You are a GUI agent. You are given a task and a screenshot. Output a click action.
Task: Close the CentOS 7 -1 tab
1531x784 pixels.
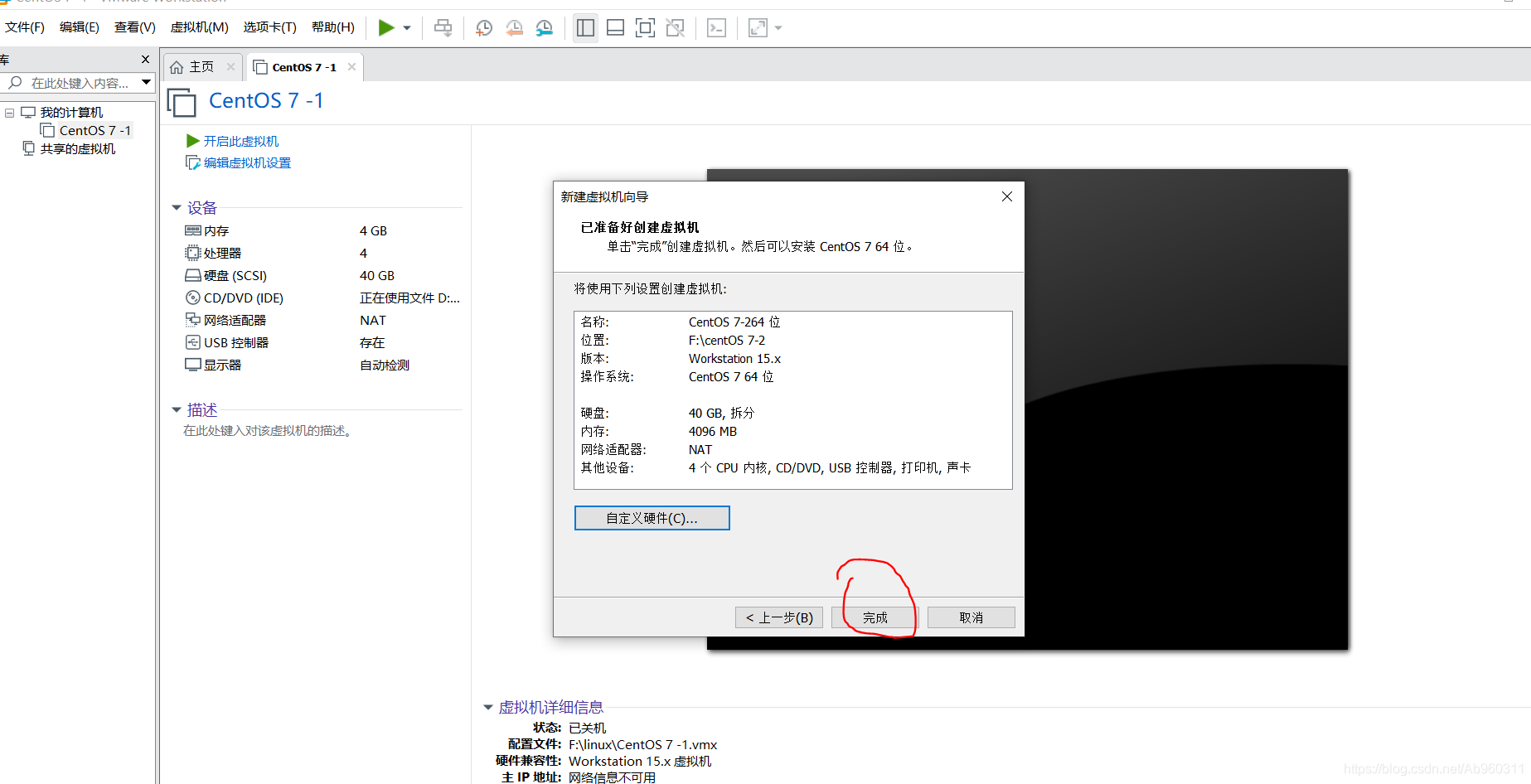point(352,67)
